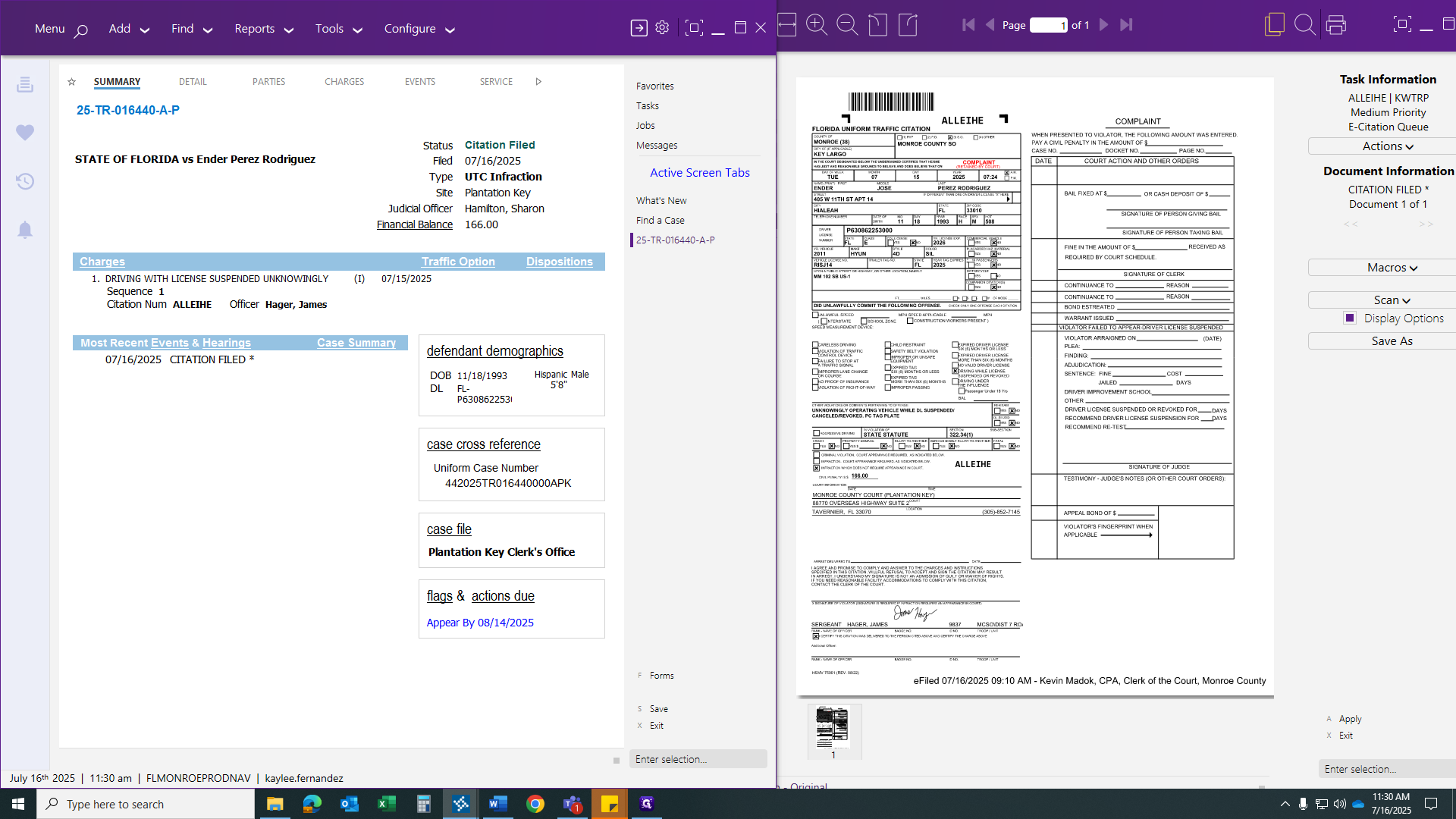The height and width of the screenshot is (819, 1456).
Task: Click the print document icon
Action: [1336, 25]
